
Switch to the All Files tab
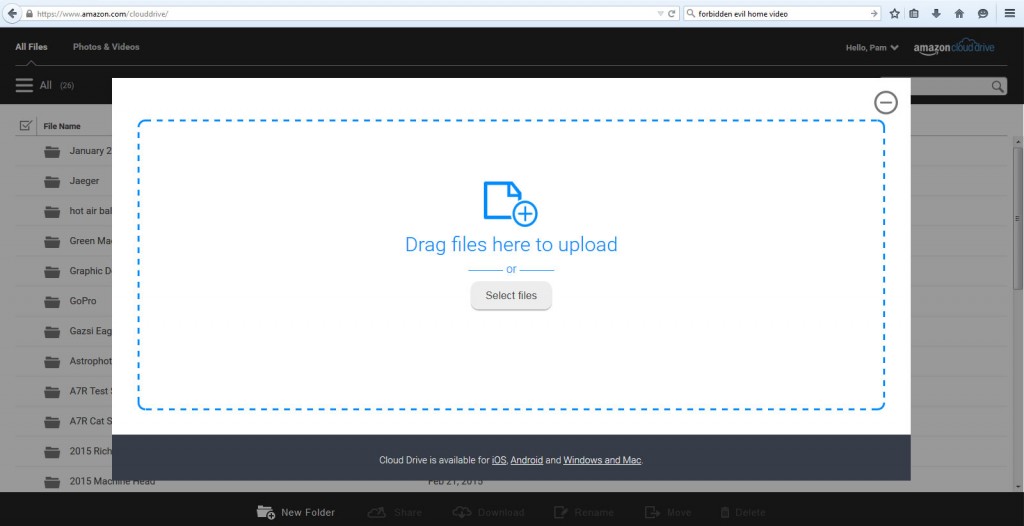point(31,47)
